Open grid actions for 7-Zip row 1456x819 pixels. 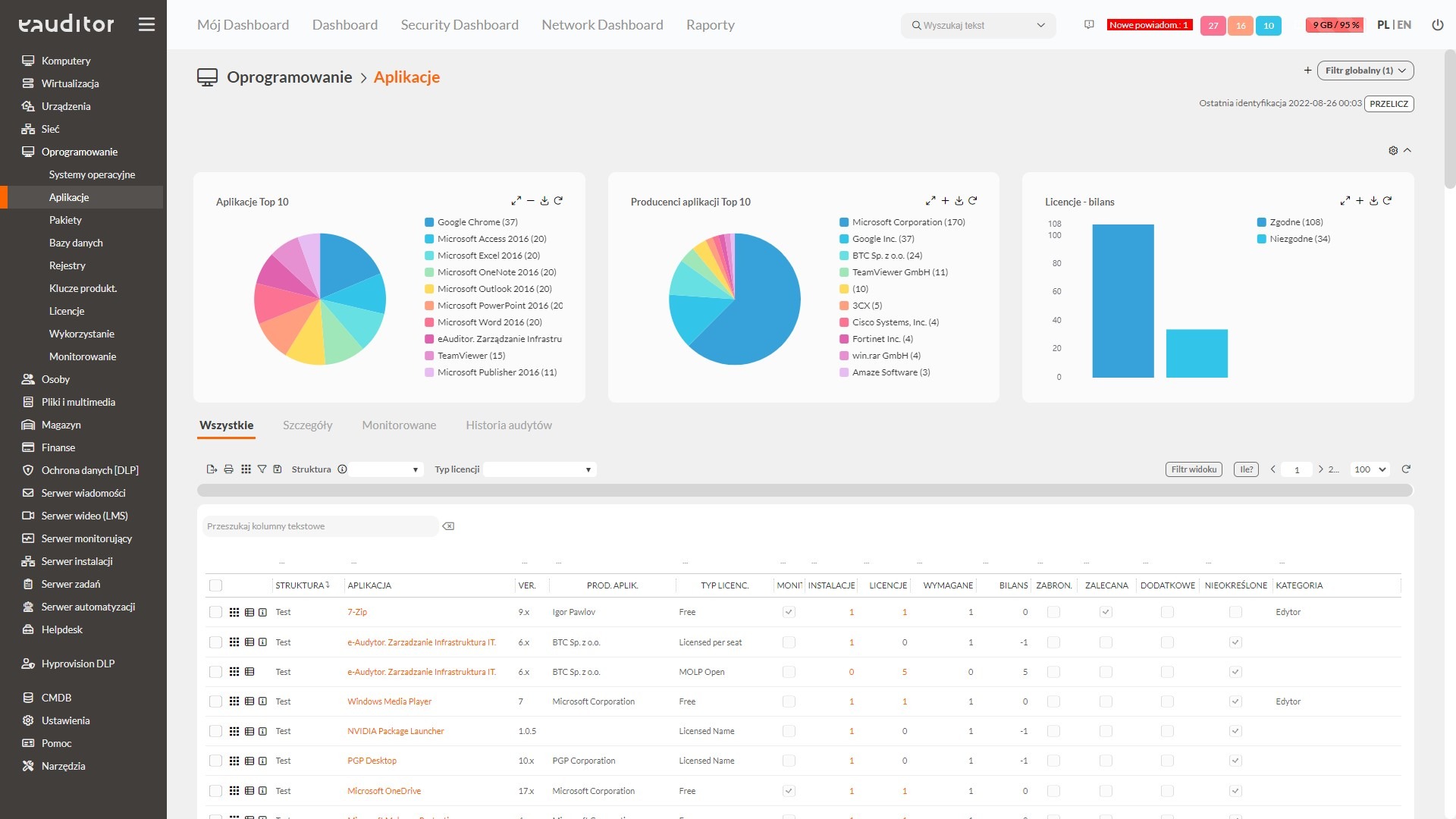tap(234, 612)
